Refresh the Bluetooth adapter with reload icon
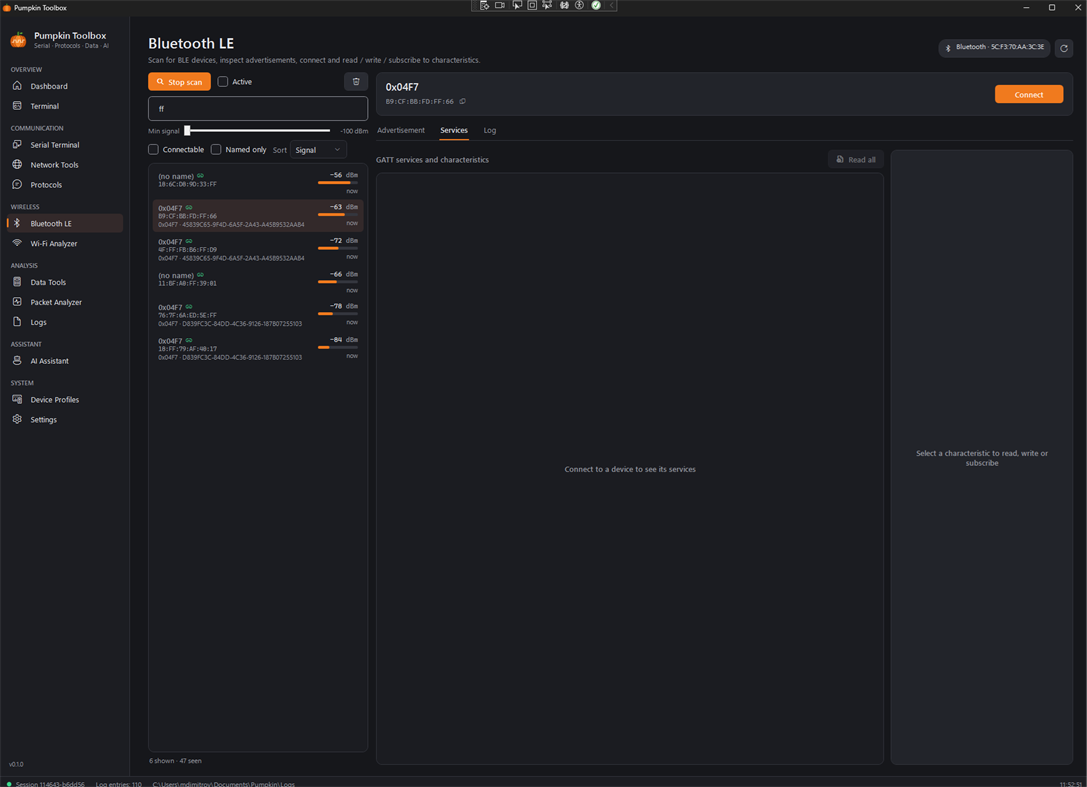 coord(1063,48)
